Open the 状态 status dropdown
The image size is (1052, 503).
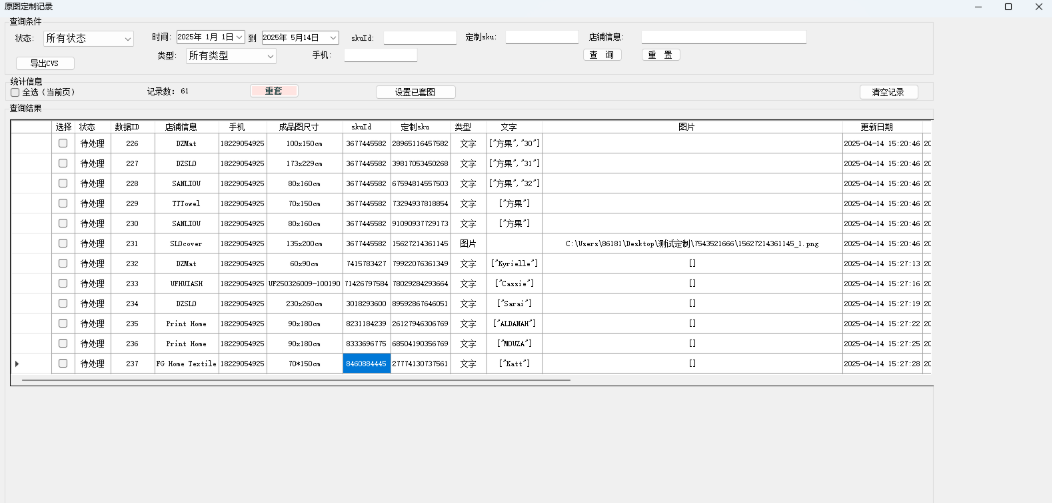[127, 39]
